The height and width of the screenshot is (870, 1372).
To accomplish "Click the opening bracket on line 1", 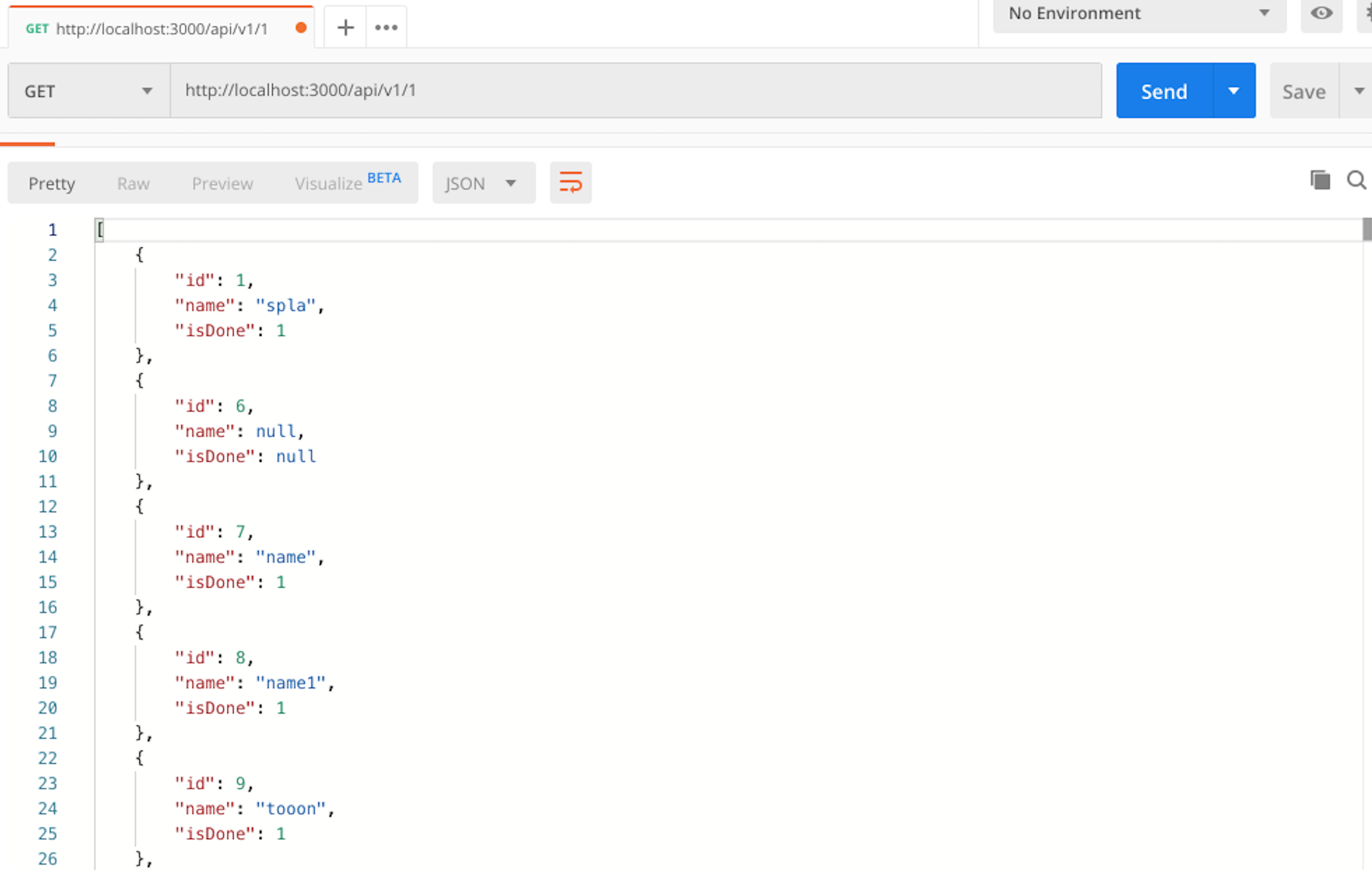I will point(100,230).
